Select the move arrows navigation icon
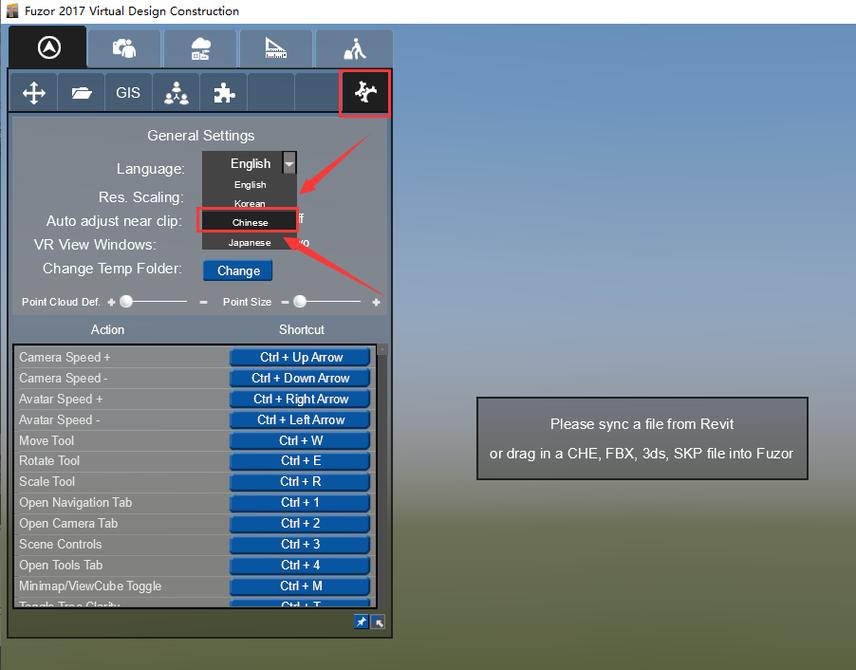856x670 pixels. point(34,93)
